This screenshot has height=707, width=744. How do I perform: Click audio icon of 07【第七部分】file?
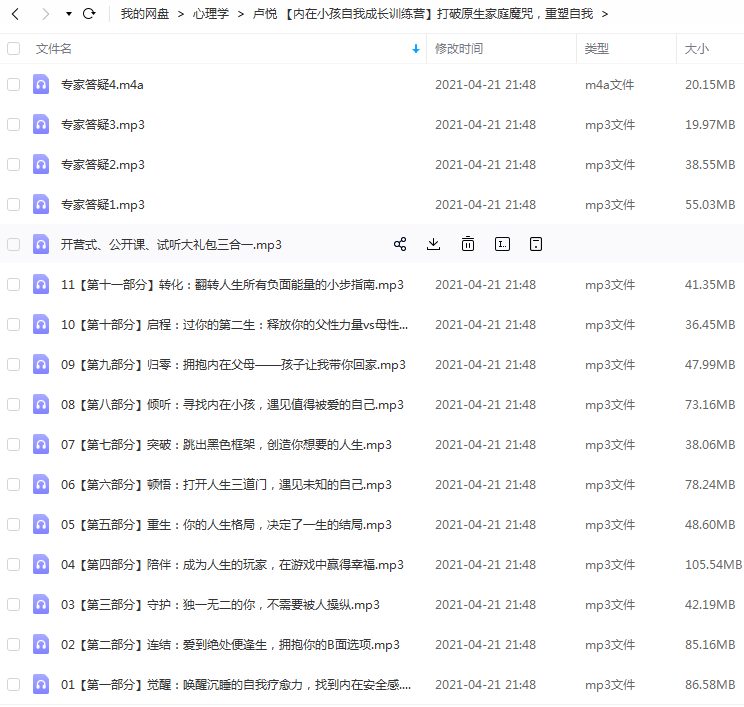click(x=41, y=445)
